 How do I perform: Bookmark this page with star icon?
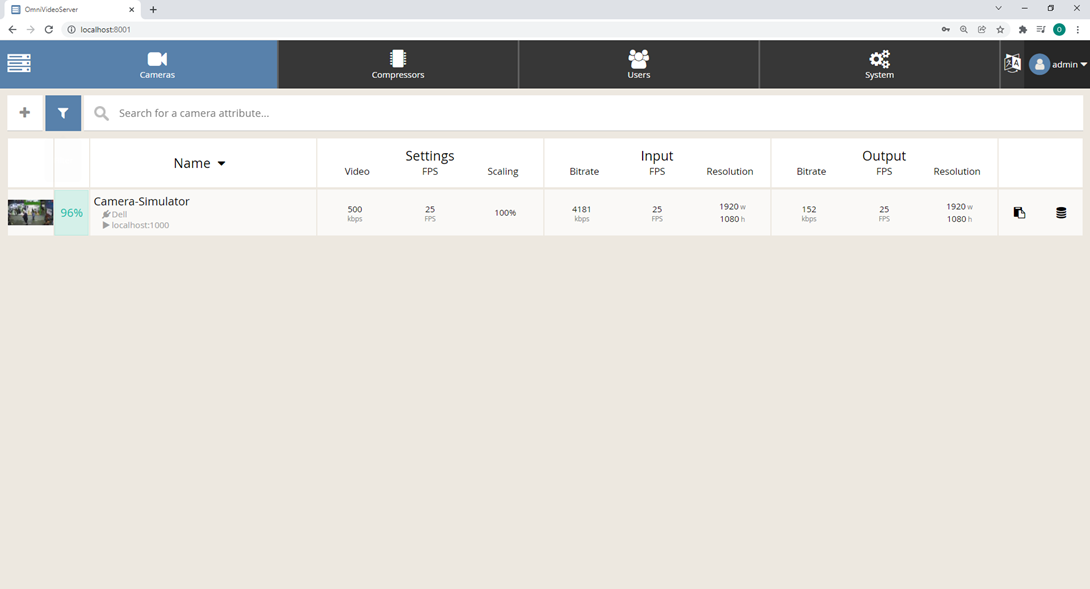[1000, 29]
